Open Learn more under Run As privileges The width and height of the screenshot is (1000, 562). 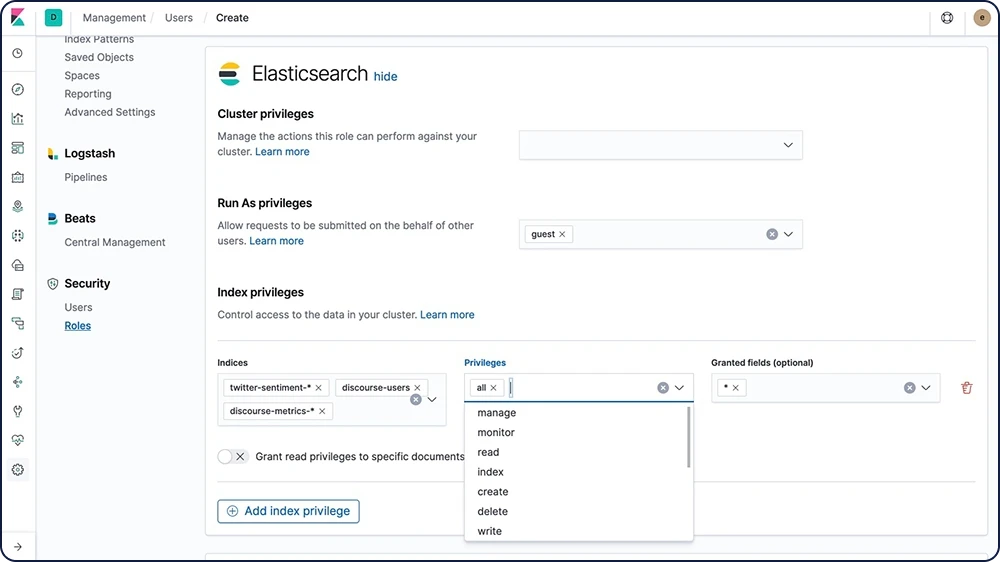click(276, 241)
